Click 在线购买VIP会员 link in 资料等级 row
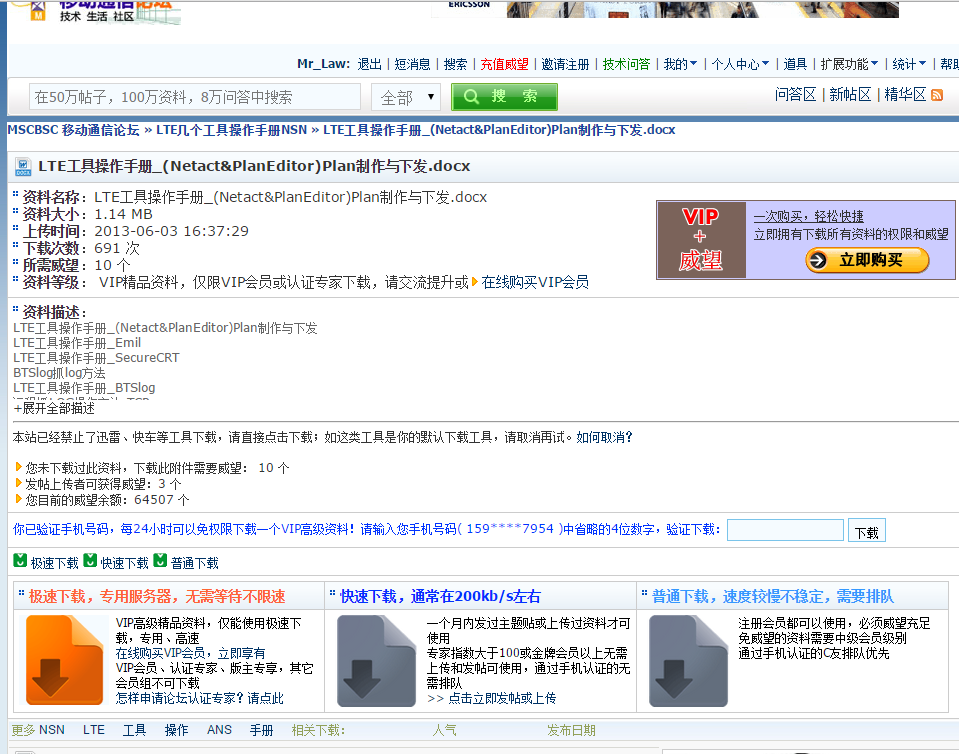 point(535,283)
